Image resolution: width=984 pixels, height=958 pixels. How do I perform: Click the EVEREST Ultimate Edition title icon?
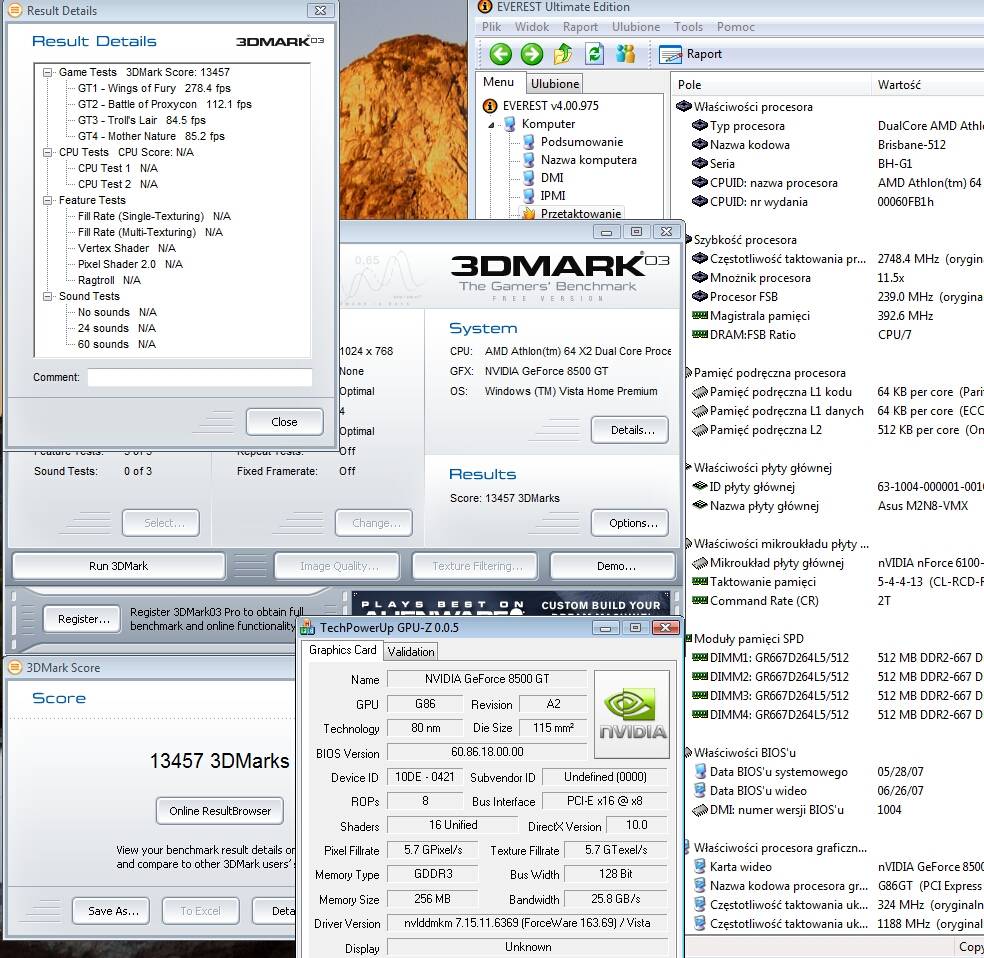point(484,7)
